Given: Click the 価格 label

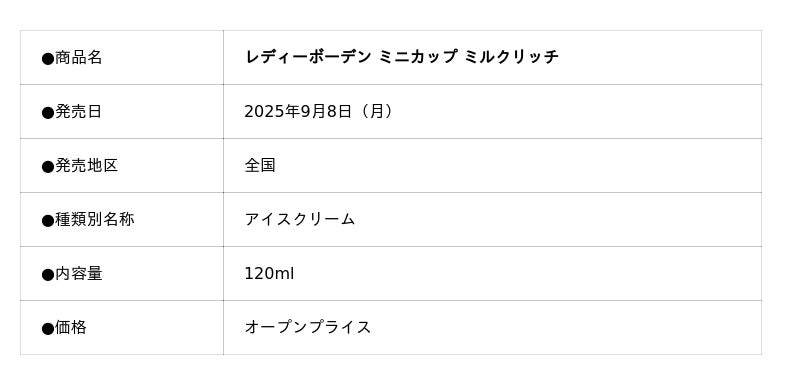Looking at the screenshot, I should pos(70,328).
